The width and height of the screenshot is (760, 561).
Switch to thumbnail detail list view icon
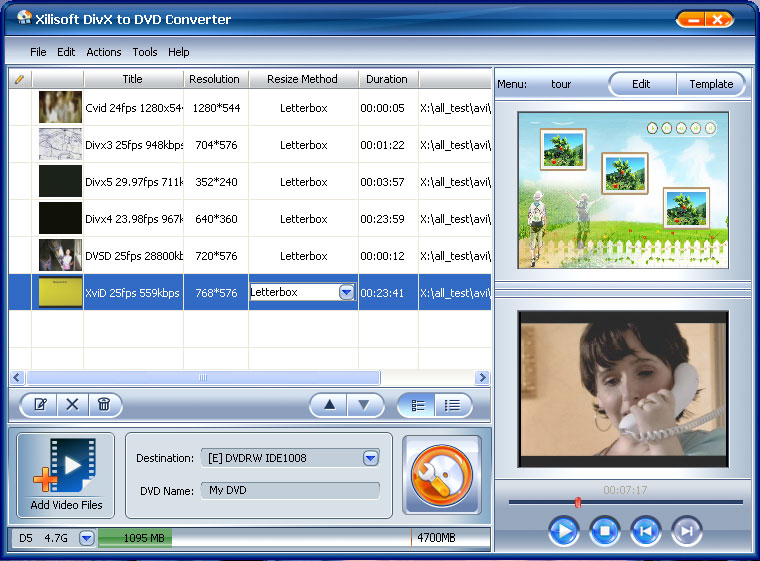(x=417, y=405)
